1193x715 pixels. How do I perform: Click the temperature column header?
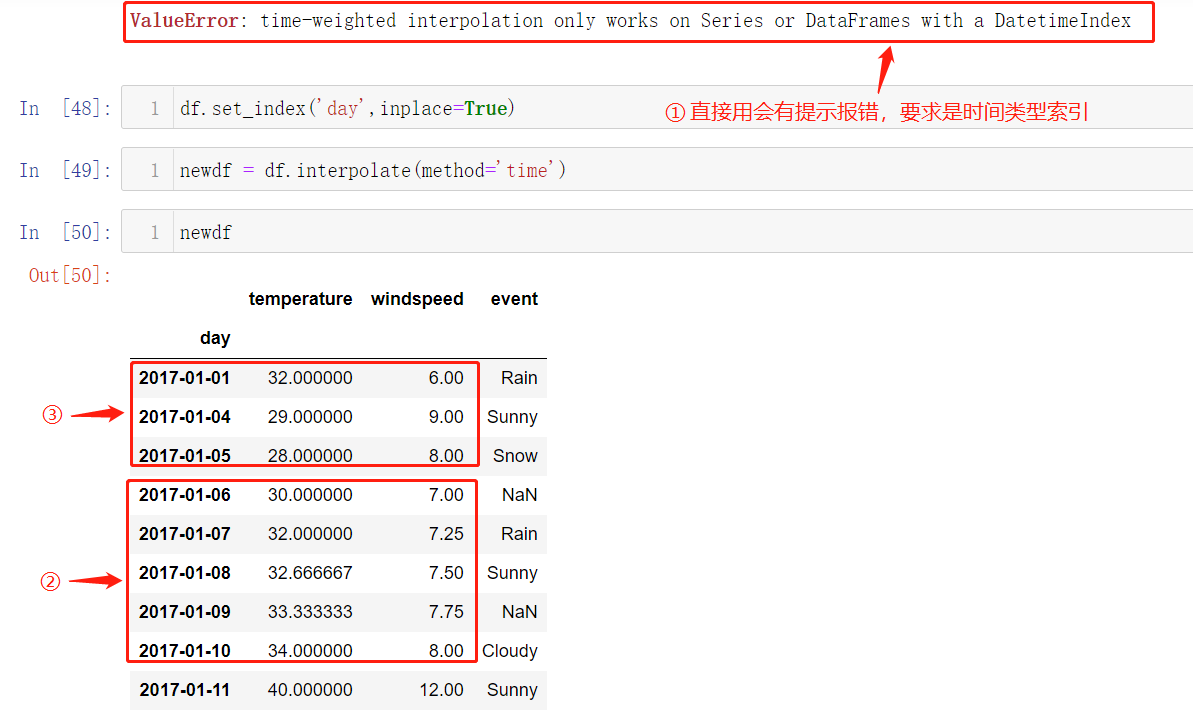301,299
